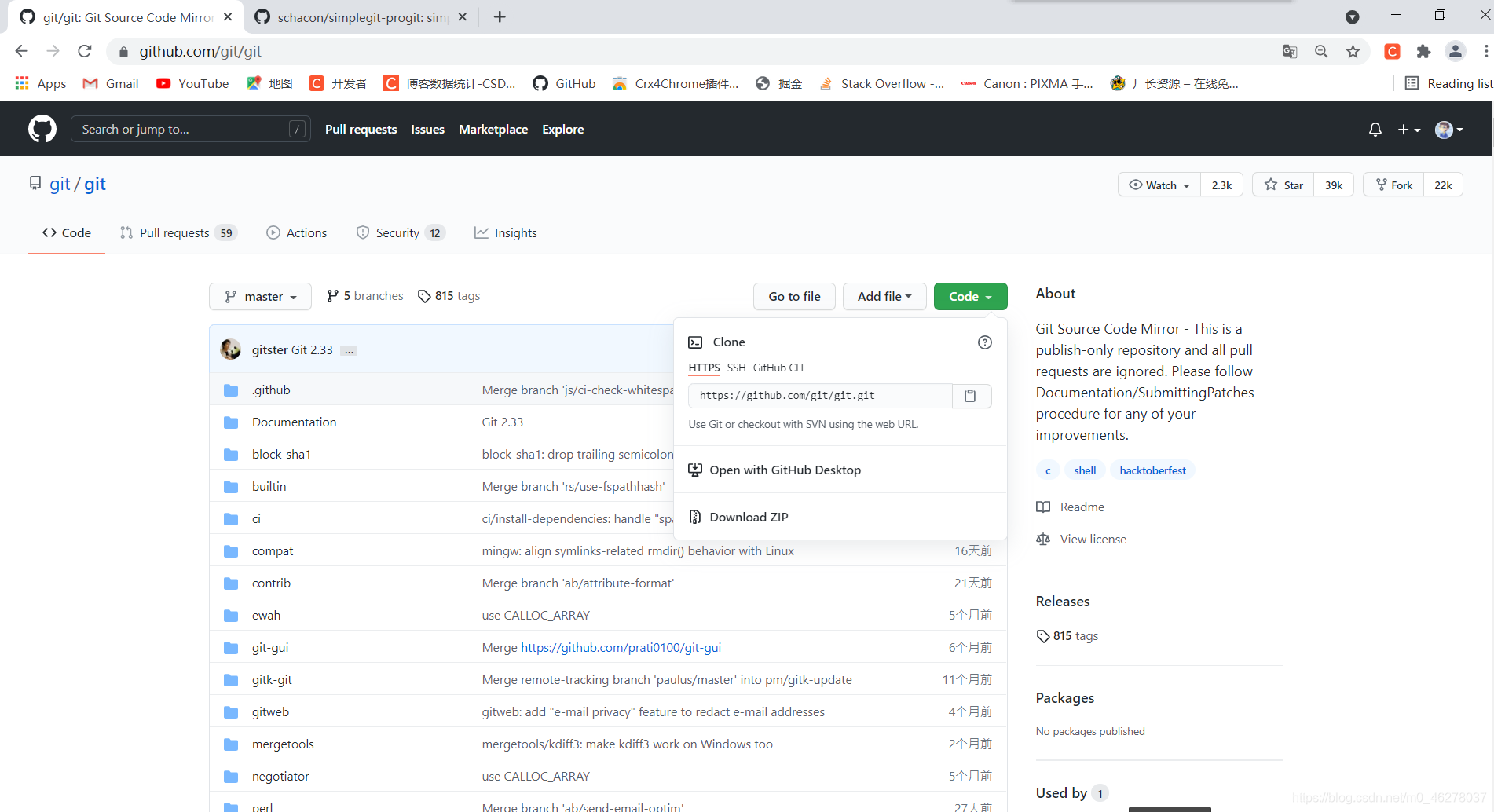Open the notifications bell
This screenshot has height=812, width=1494.
pos(1375,130)
